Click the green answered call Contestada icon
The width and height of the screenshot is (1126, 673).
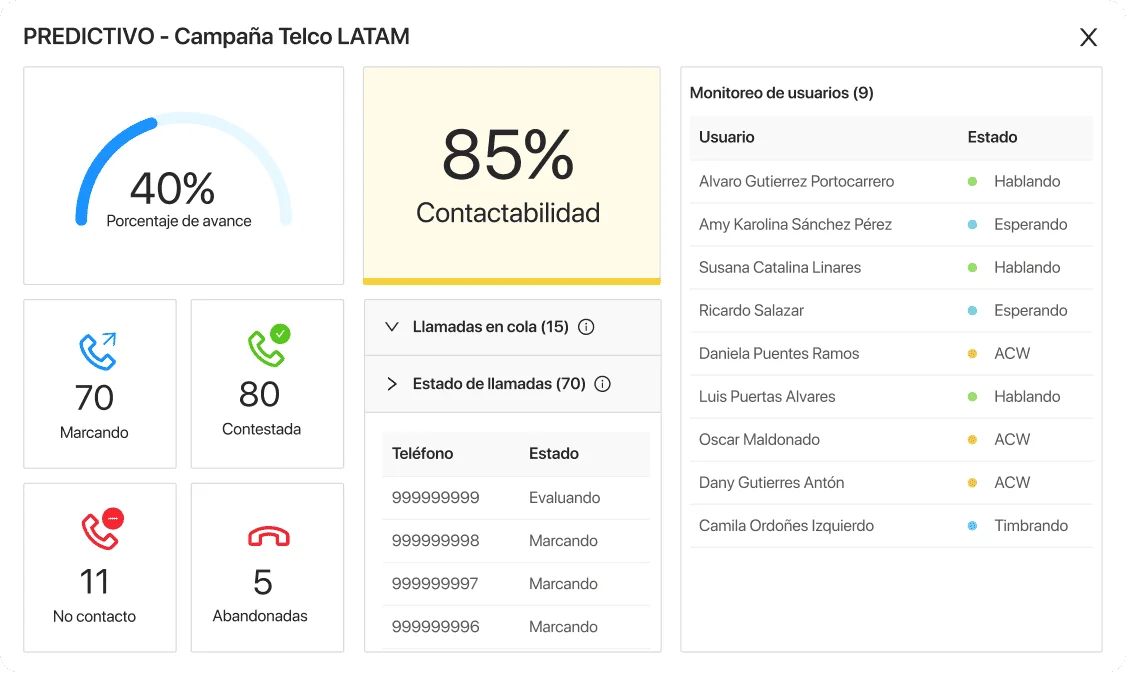[269, 346]
